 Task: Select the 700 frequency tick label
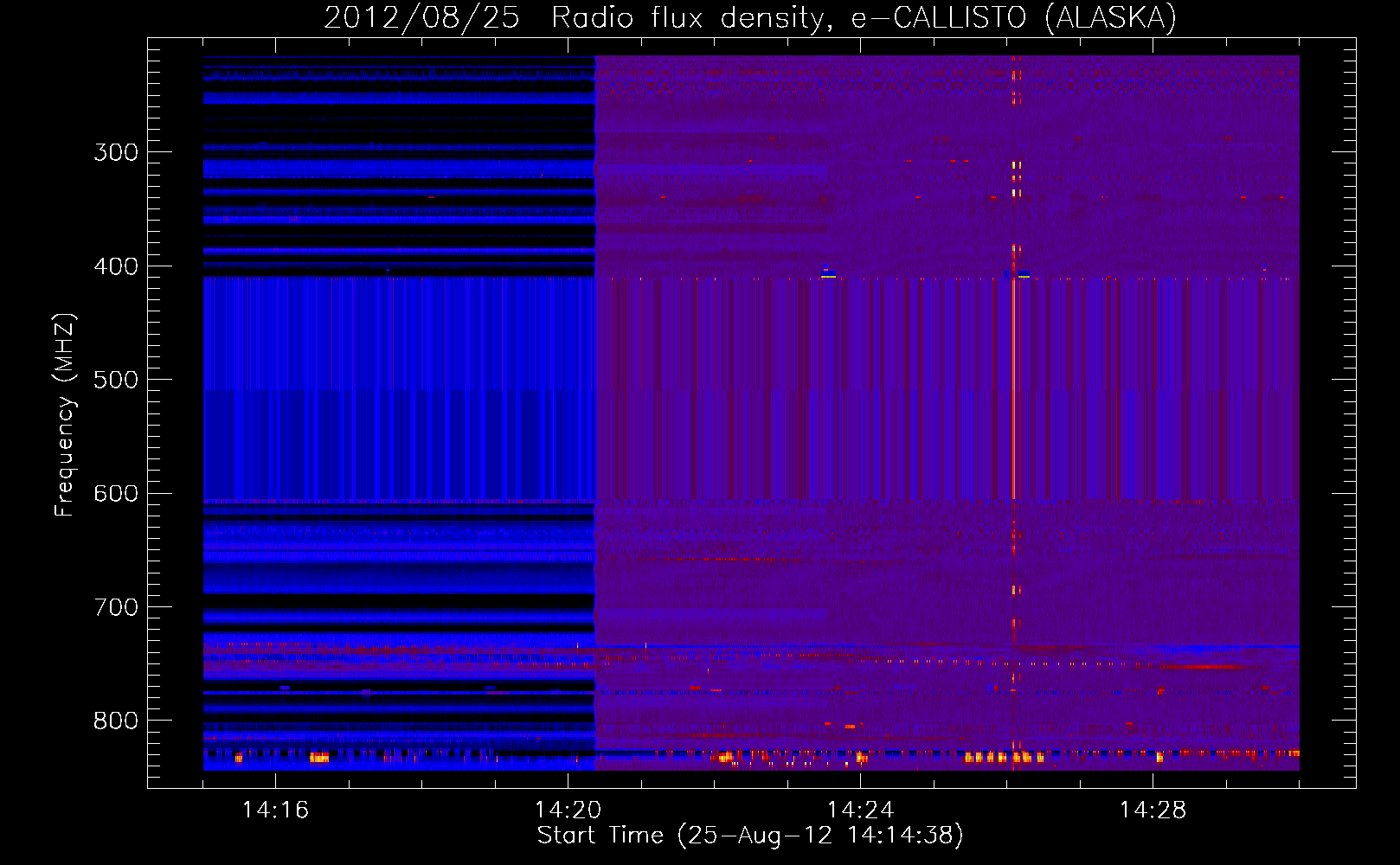[x=116, y=607]
